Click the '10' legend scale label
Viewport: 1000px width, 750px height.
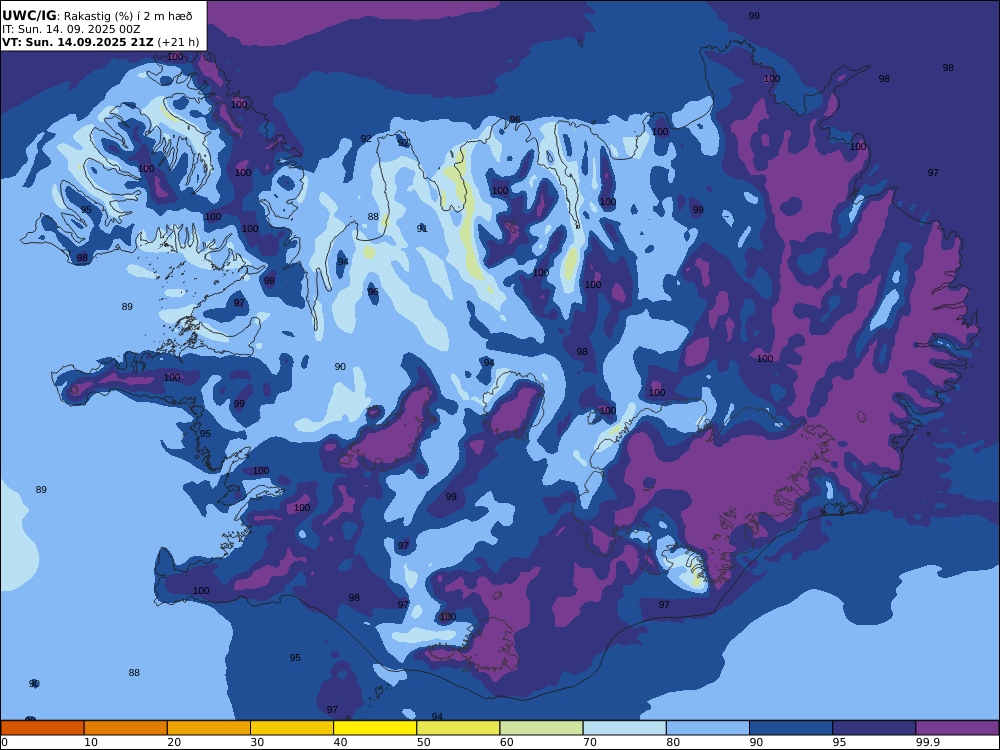click(91, 742)
